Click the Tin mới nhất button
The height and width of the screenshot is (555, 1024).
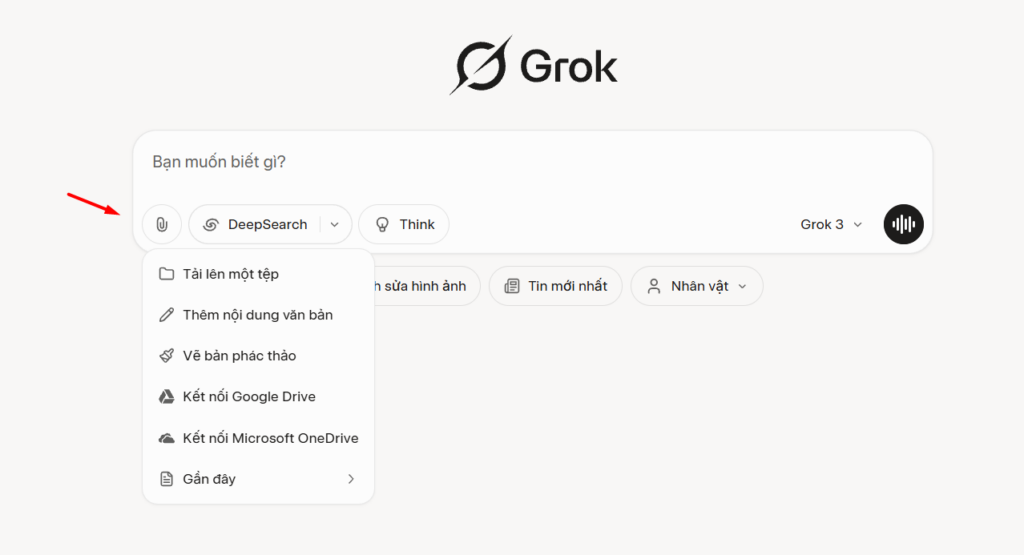[x=556, y=286]
